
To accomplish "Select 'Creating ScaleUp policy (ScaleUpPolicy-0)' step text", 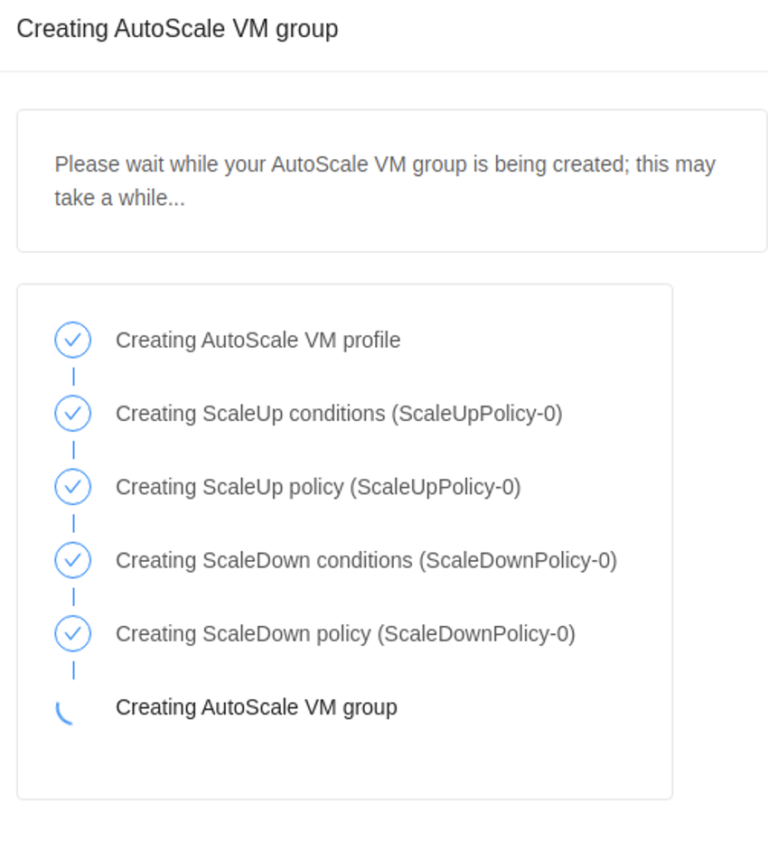I will (x=318, y=487).
